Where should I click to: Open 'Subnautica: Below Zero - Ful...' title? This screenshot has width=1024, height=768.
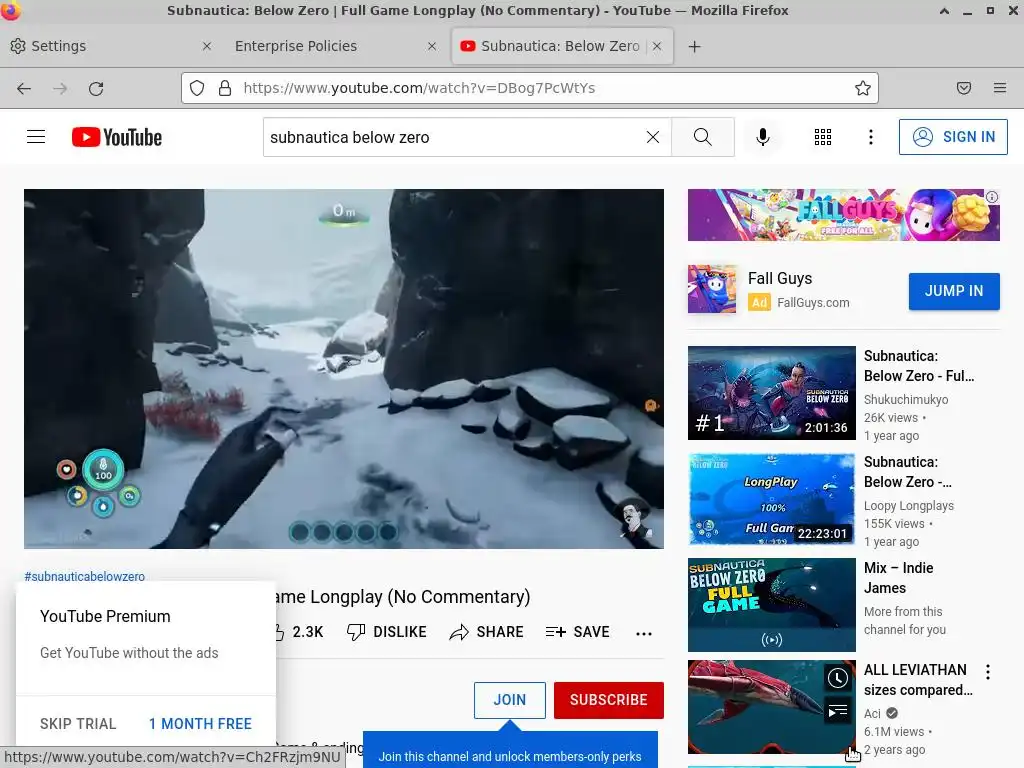pos(919,366)
